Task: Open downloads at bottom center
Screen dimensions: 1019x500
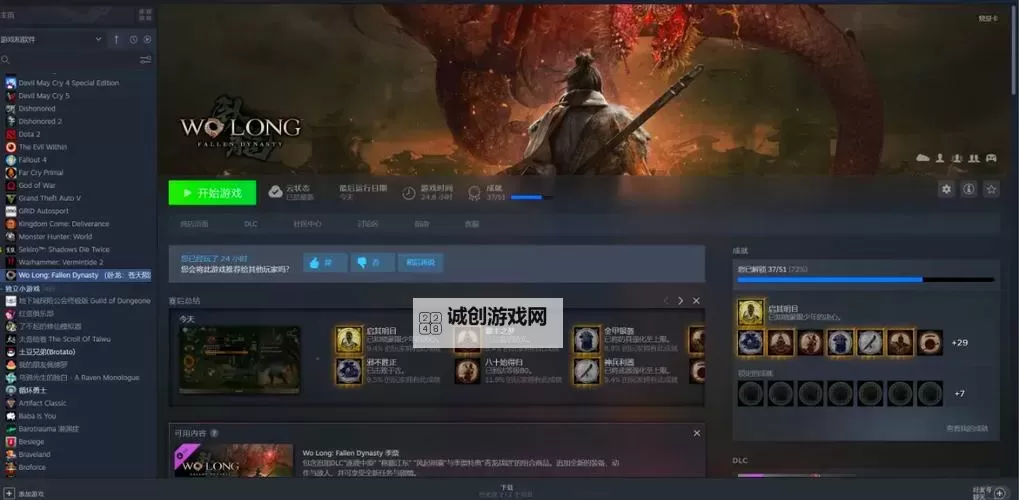Action: (507, 491)
